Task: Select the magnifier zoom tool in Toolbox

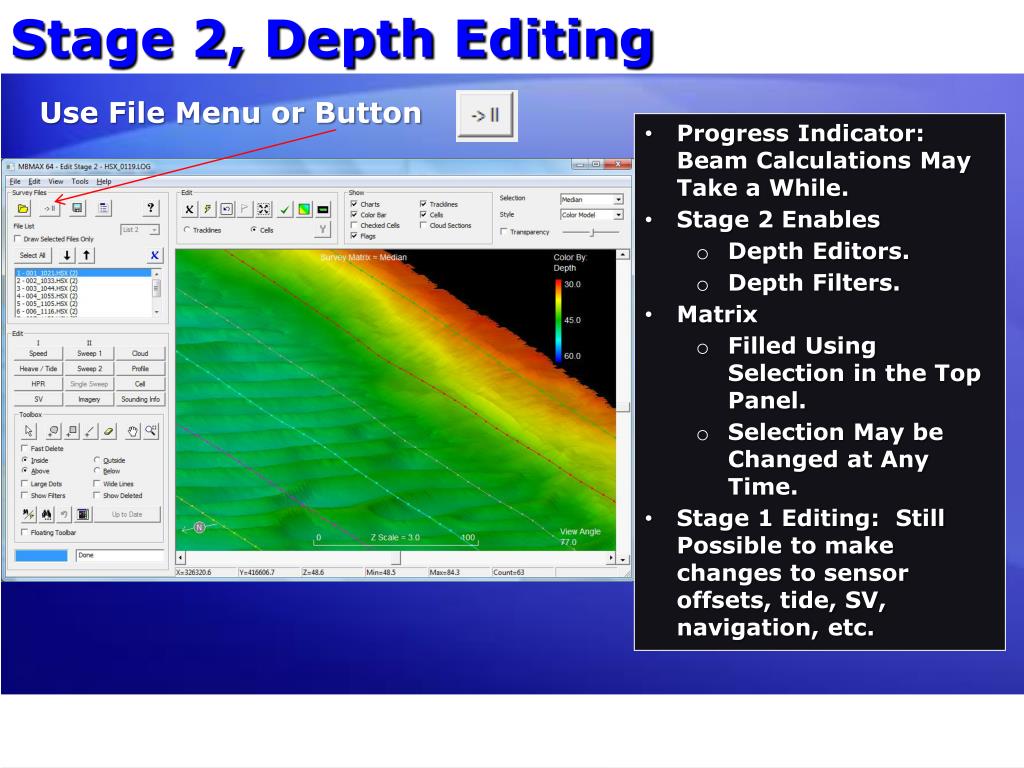Action: click(151, 431)
